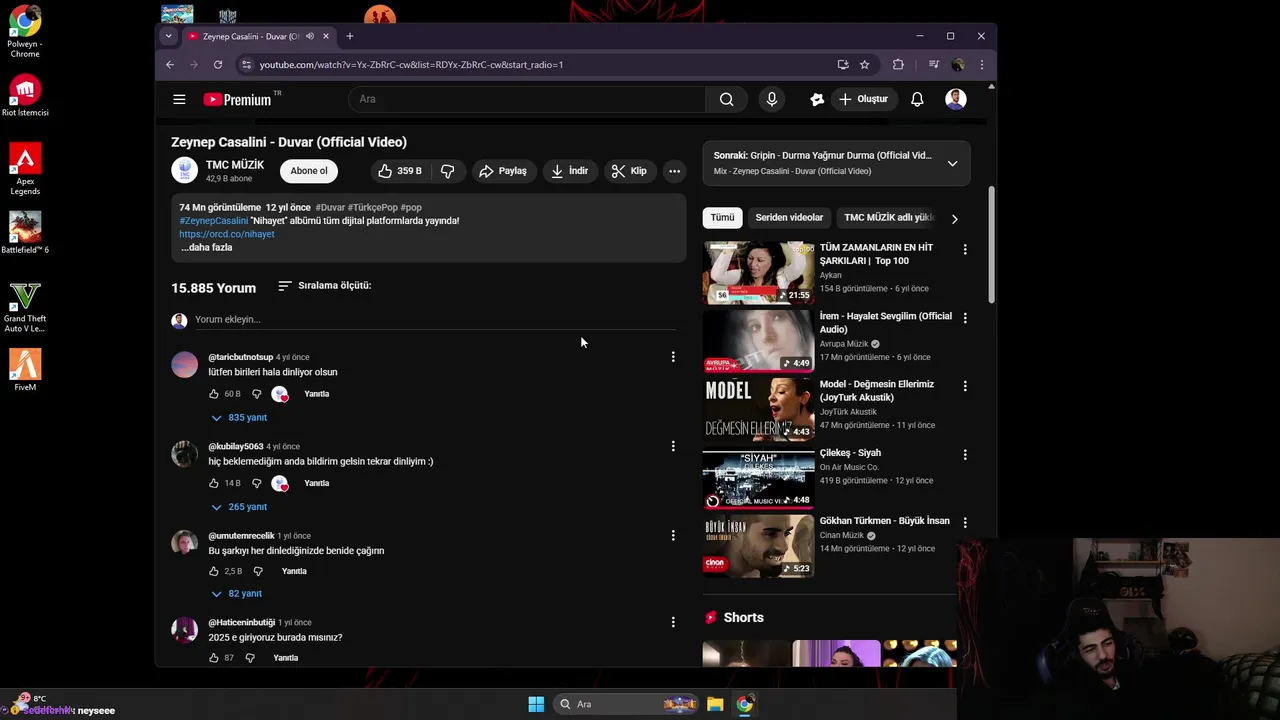Like the @umutemrecelik comment
Screen dimensions: 1280x720
pos(214,571)
